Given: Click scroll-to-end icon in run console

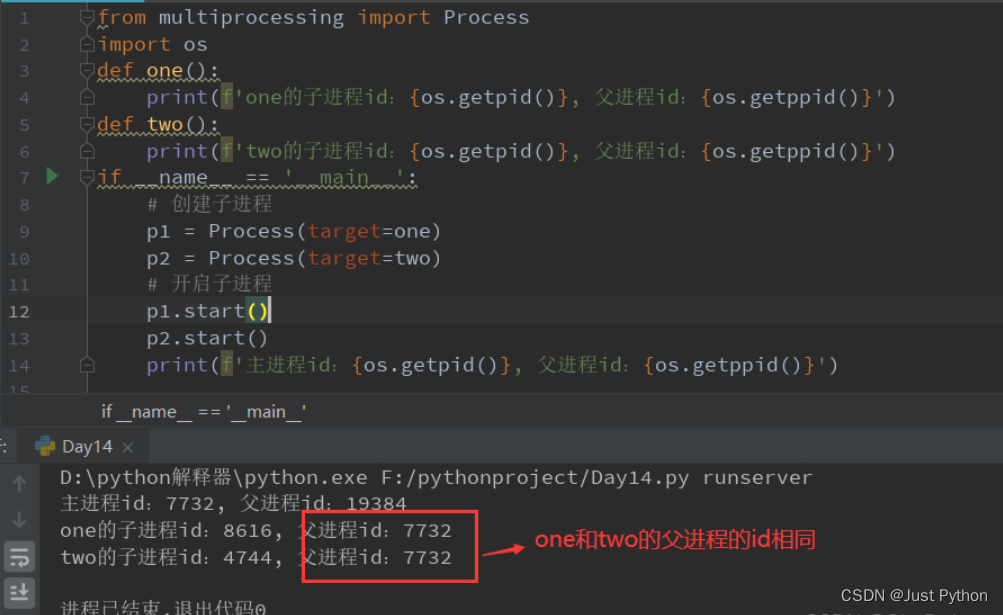Looking at the screenshot, I should (x=19, y=592).
